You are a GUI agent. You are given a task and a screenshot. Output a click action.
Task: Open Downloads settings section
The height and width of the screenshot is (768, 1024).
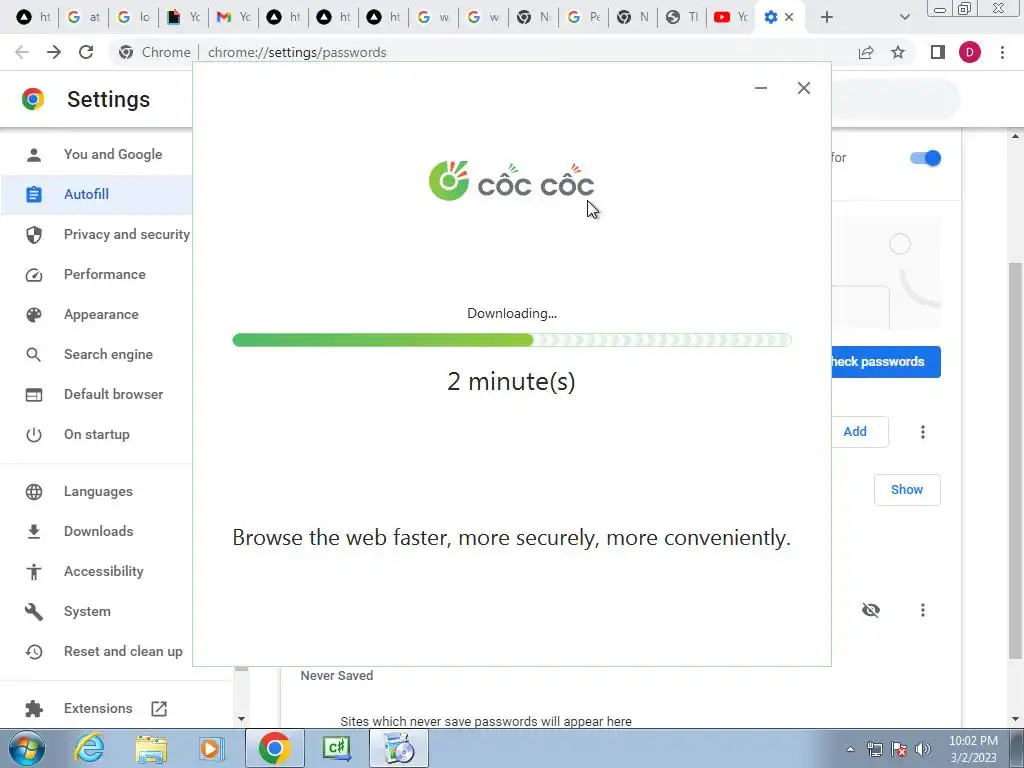pyautogui.click(x=99, y=532)
